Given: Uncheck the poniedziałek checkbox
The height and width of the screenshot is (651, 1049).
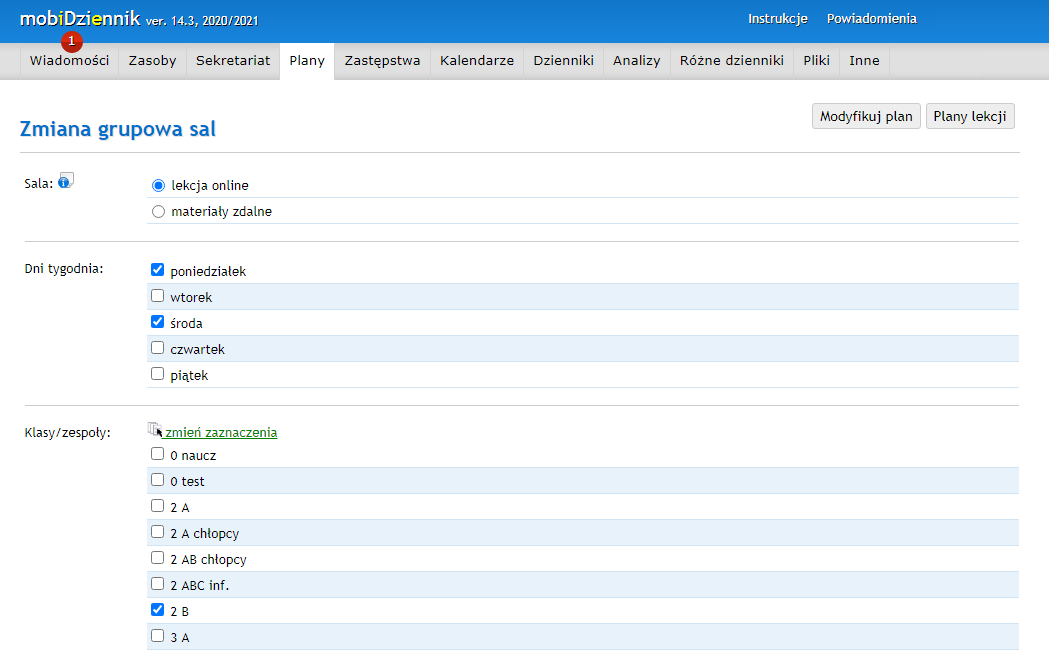Looking at the screenshot, I should [x=157, y=270].
